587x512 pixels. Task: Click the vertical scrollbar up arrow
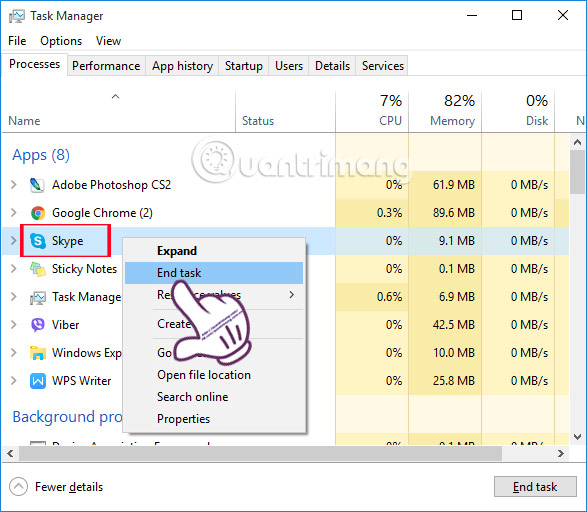point(577,142)
